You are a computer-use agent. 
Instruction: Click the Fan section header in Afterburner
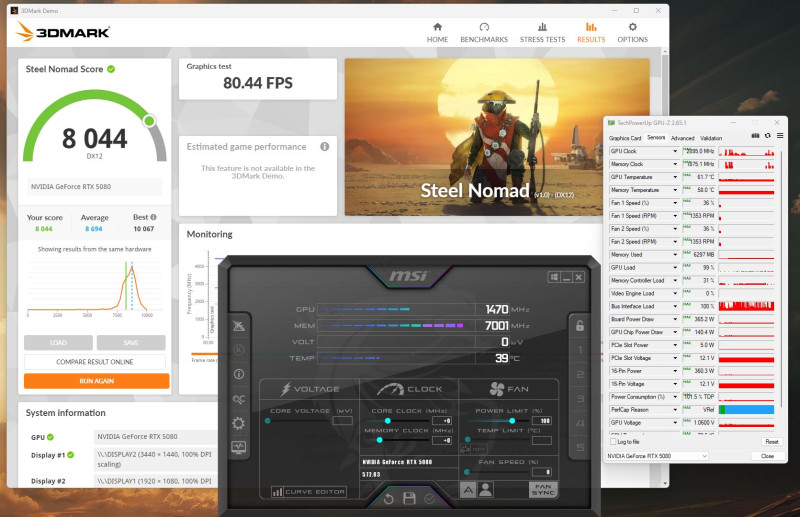pos(509,389)
